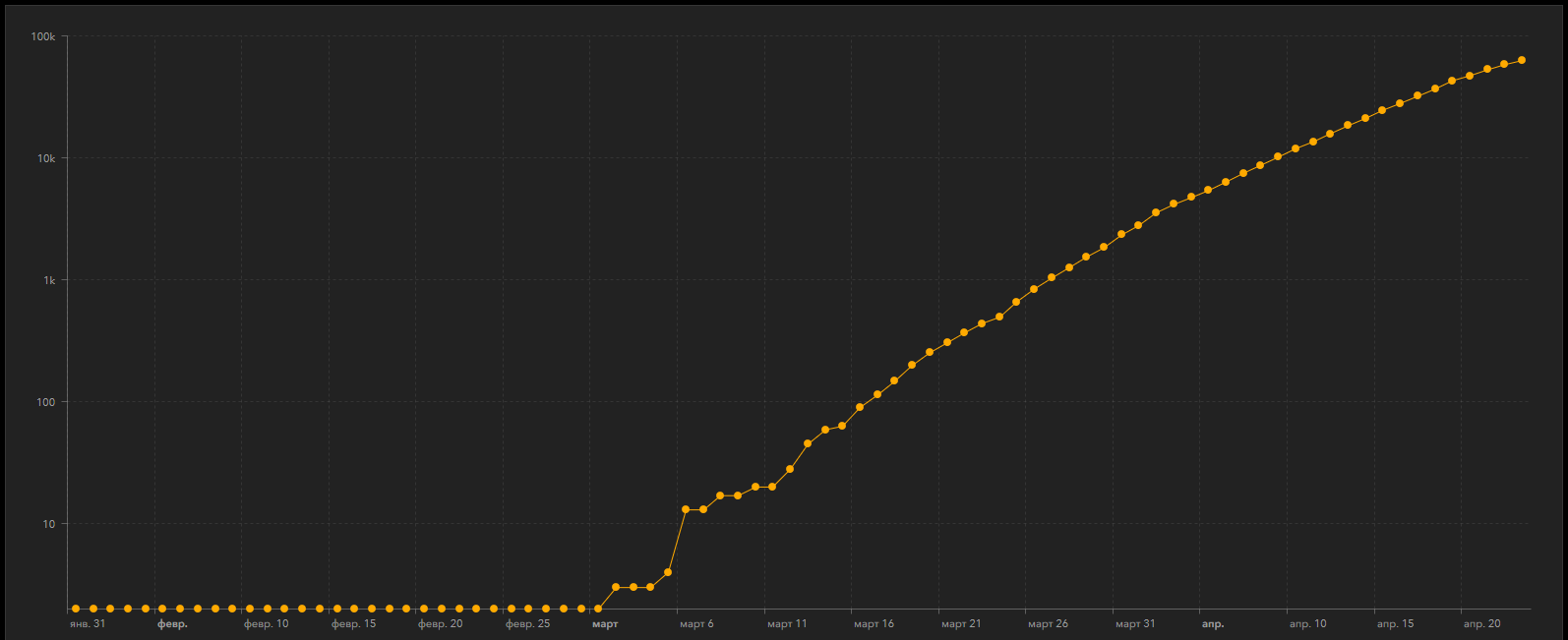Click the 'февр. 25' x-axis label
1568x640 pixels.
click(528, 624)
